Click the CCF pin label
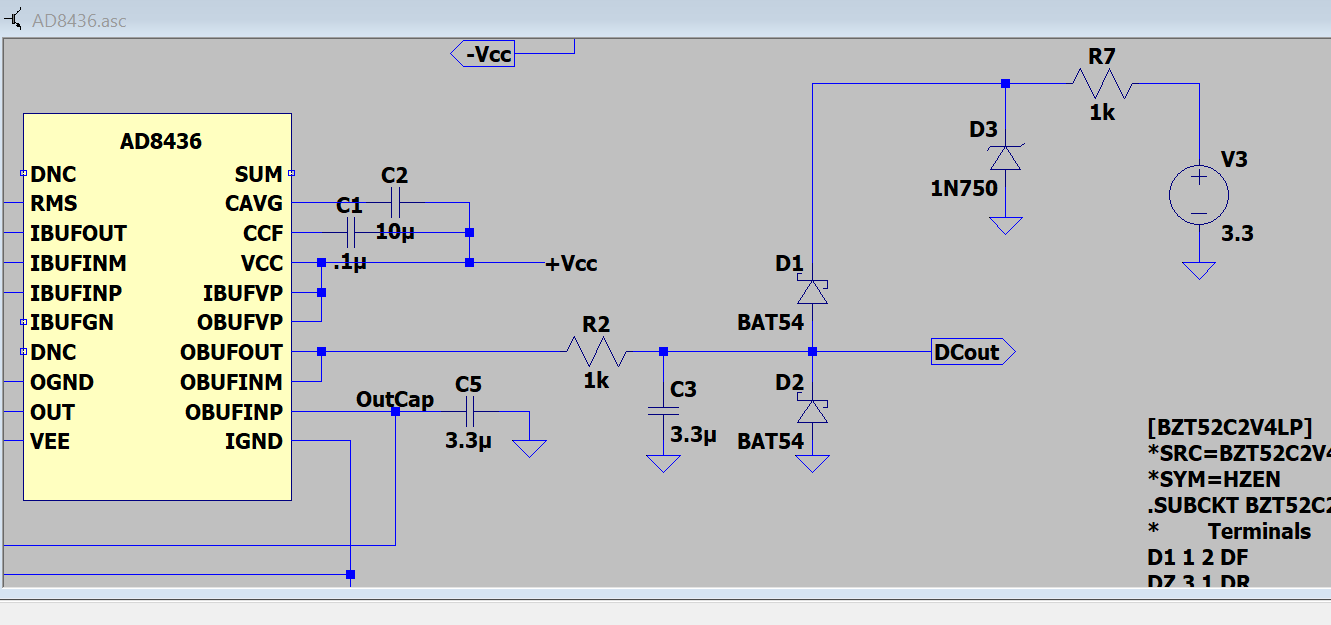This screenshot has width=1331, height=625. (x=263, y=234)
